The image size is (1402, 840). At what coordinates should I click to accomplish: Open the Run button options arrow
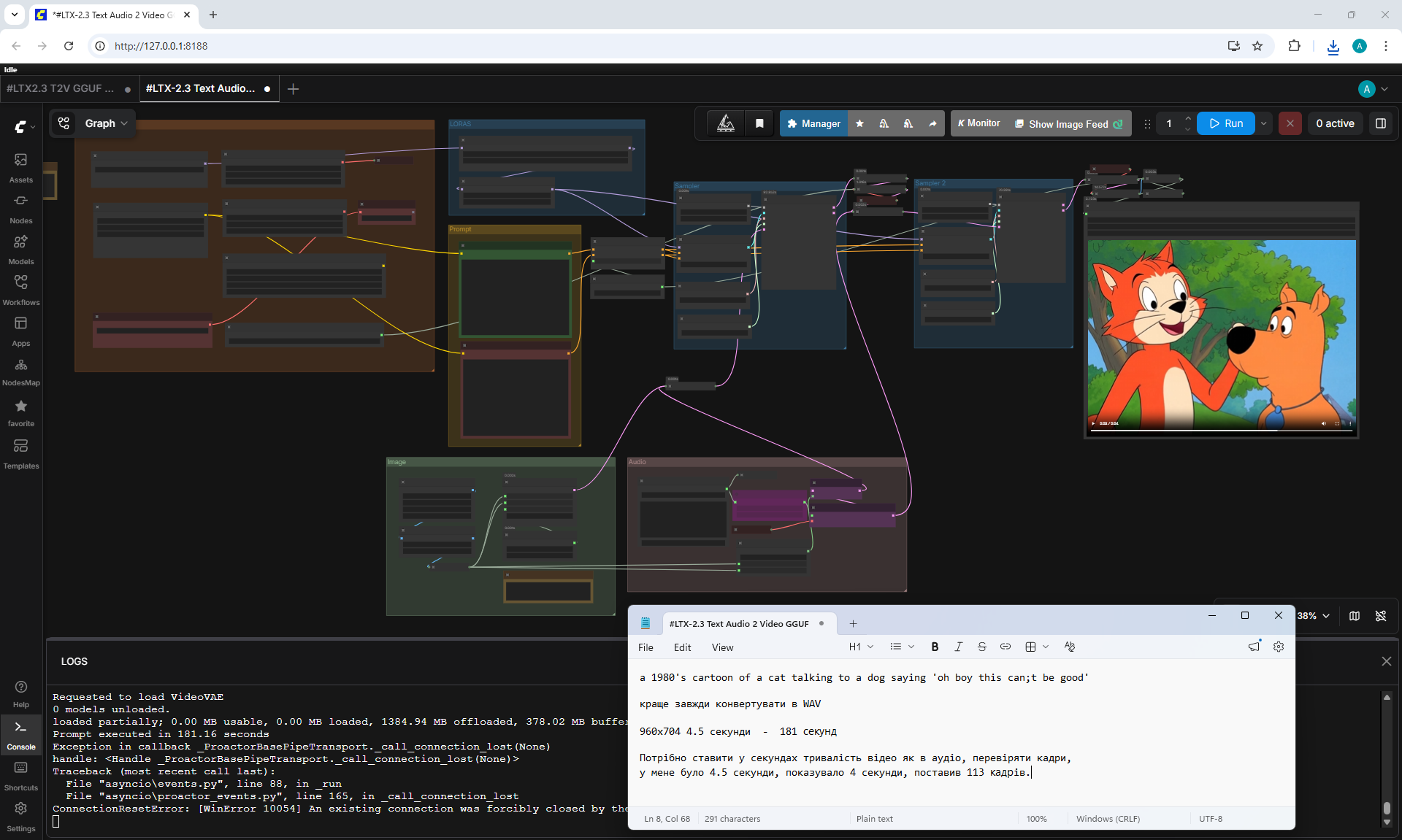click(1264, 123)
